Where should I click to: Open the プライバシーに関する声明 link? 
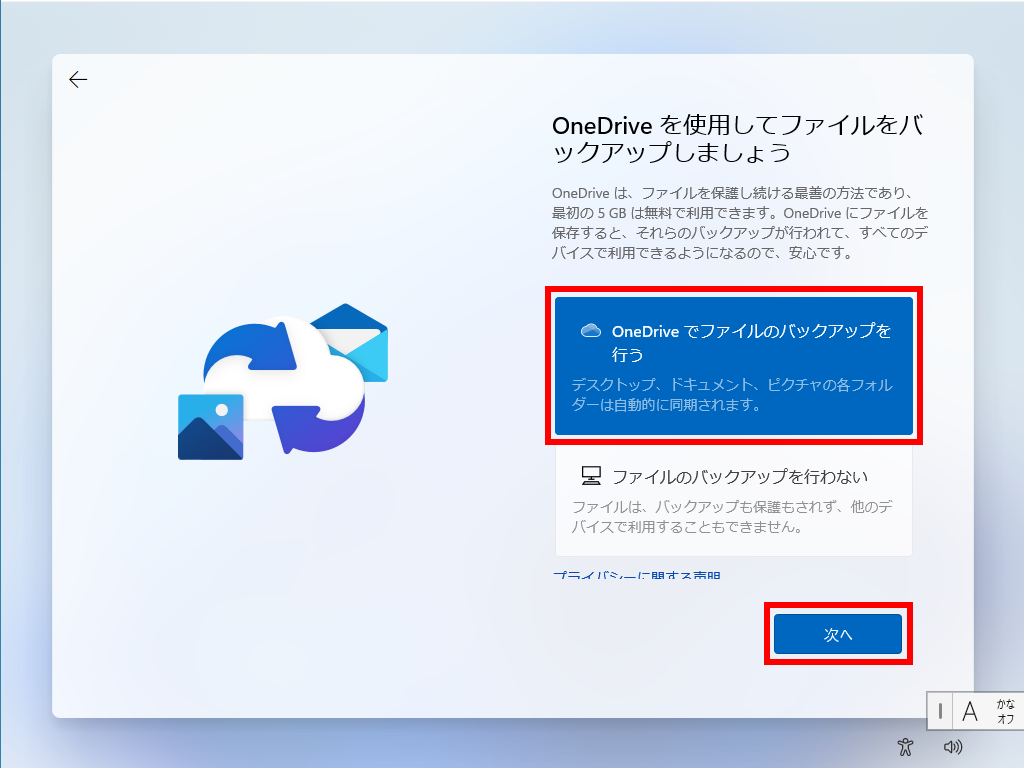pos(637,576)
